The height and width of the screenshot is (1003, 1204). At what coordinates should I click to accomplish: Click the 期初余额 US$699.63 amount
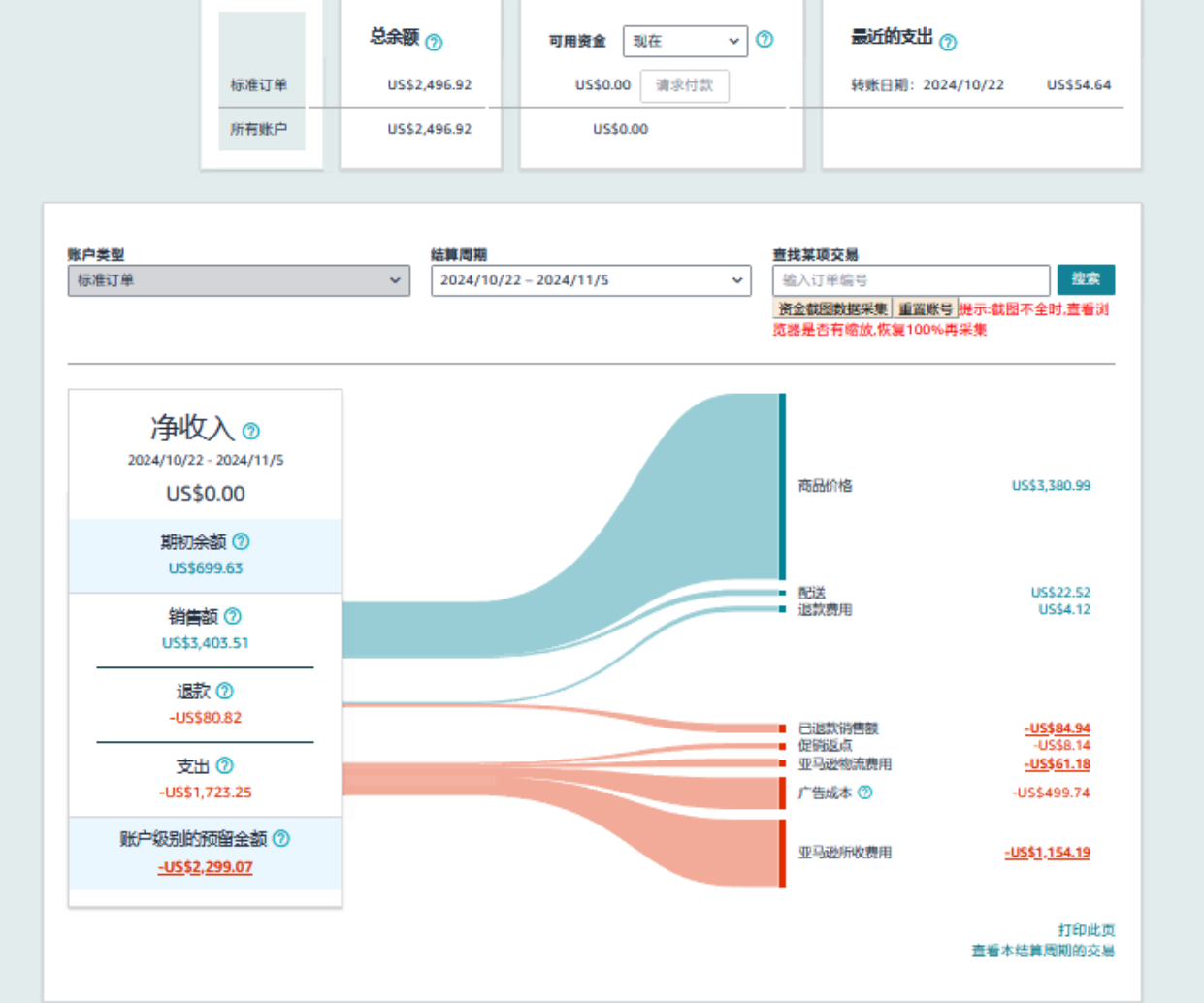coord(205,568)
